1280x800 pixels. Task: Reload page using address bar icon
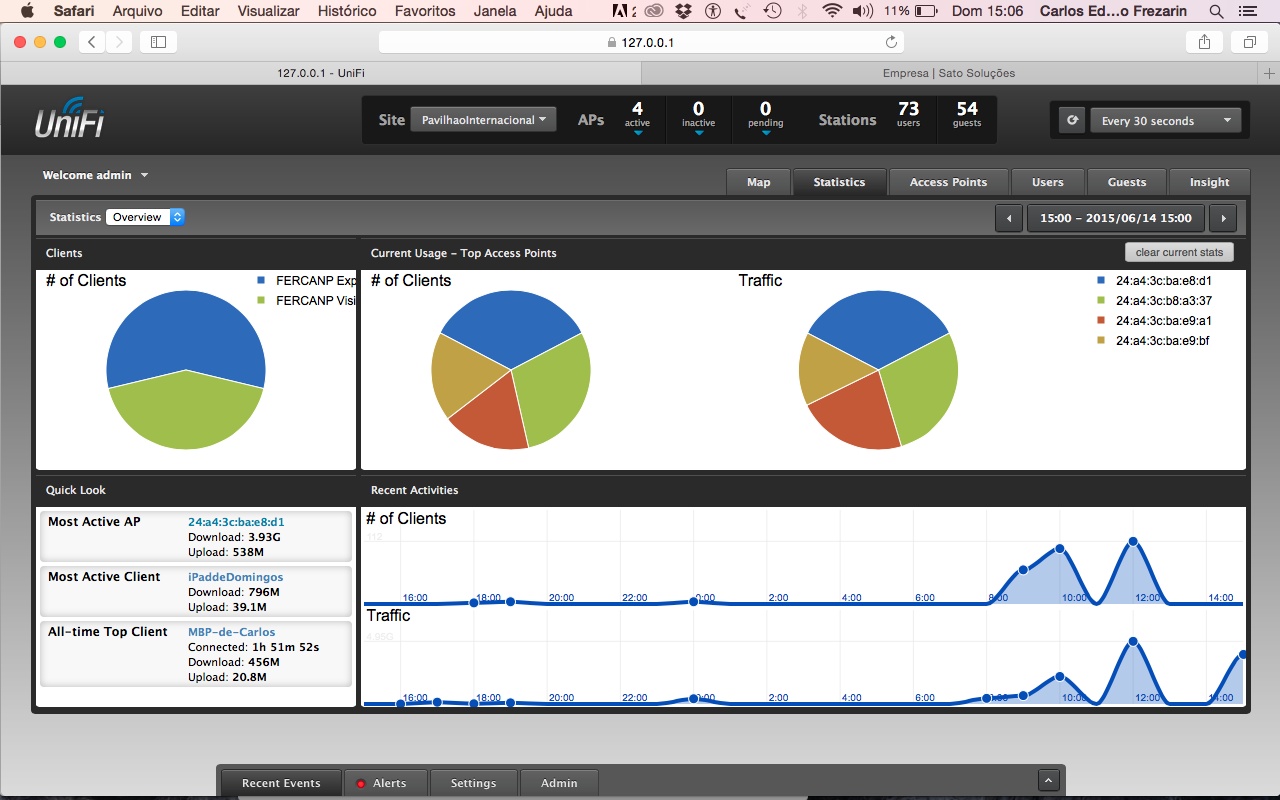[891, 42]
